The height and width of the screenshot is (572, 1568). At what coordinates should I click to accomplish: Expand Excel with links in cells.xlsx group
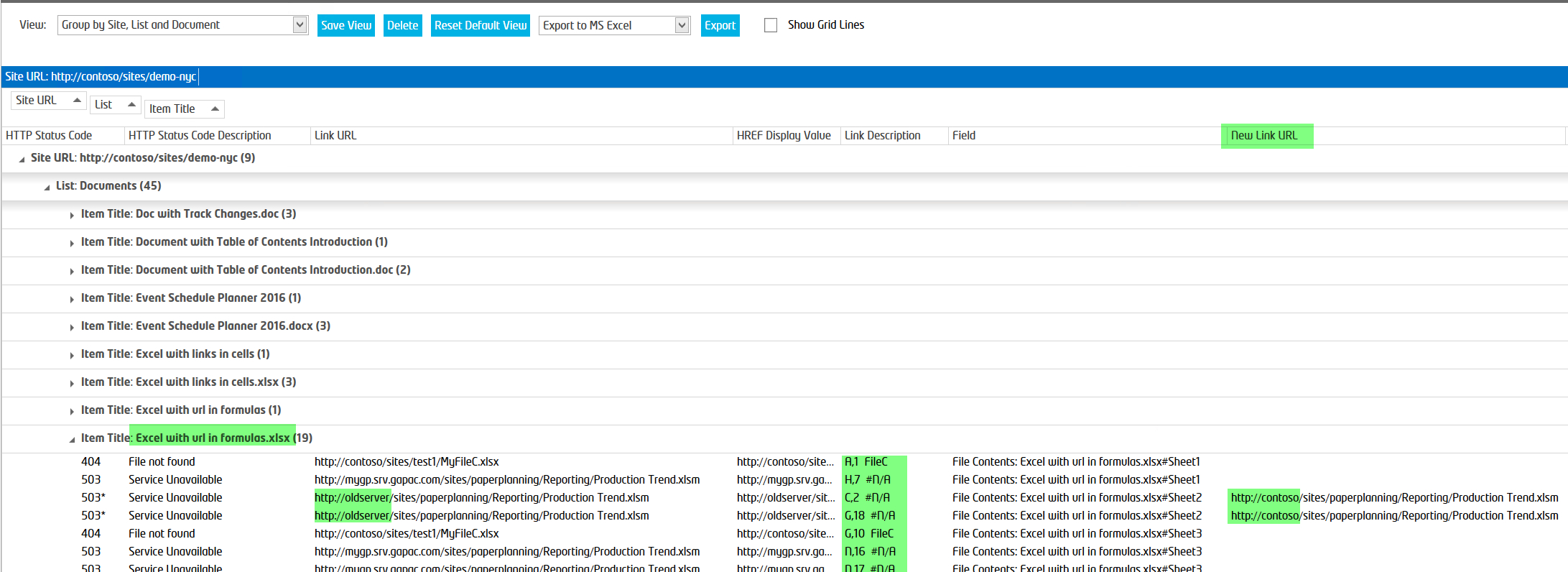point(72,383)
